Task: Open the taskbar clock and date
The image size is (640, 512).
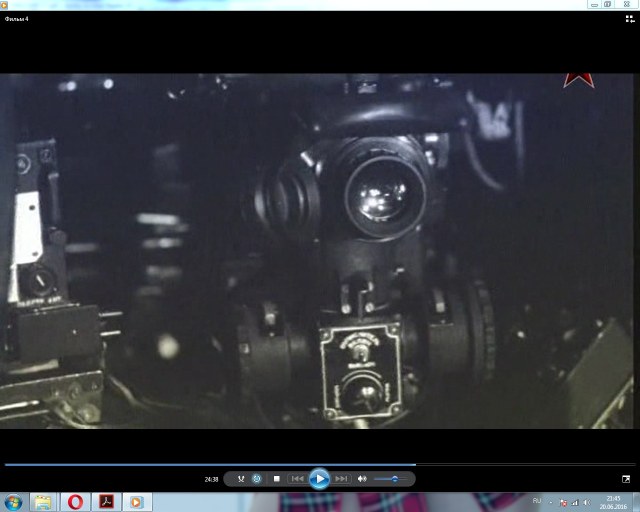Action: (613, 501)
